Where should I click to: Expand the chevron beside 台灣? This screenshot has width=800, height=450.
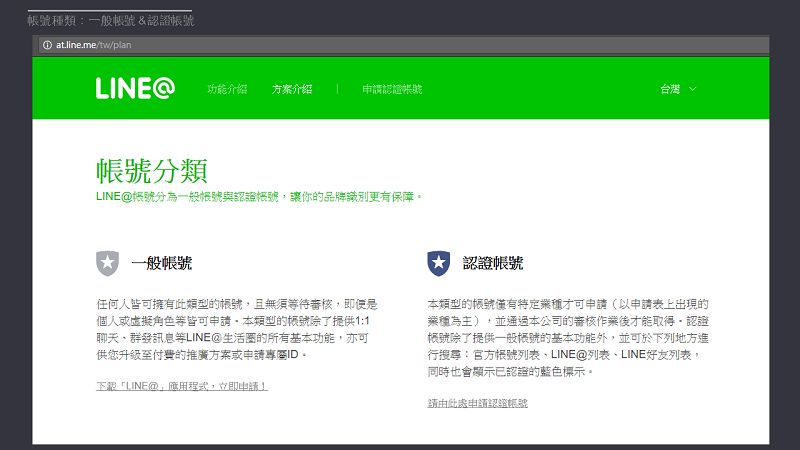point(692,89)
